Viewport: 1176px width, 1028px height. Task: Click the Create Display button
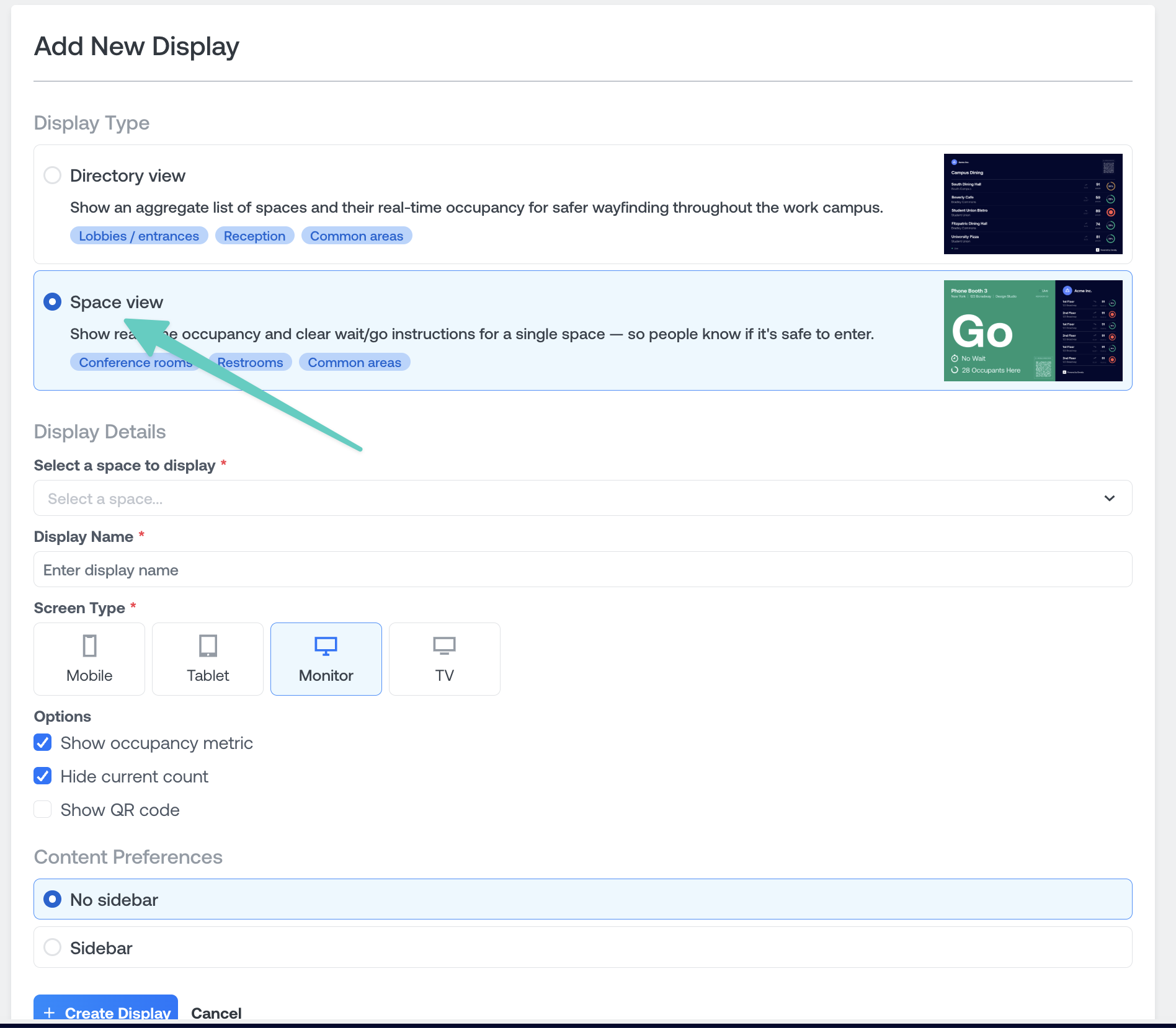105,1013
